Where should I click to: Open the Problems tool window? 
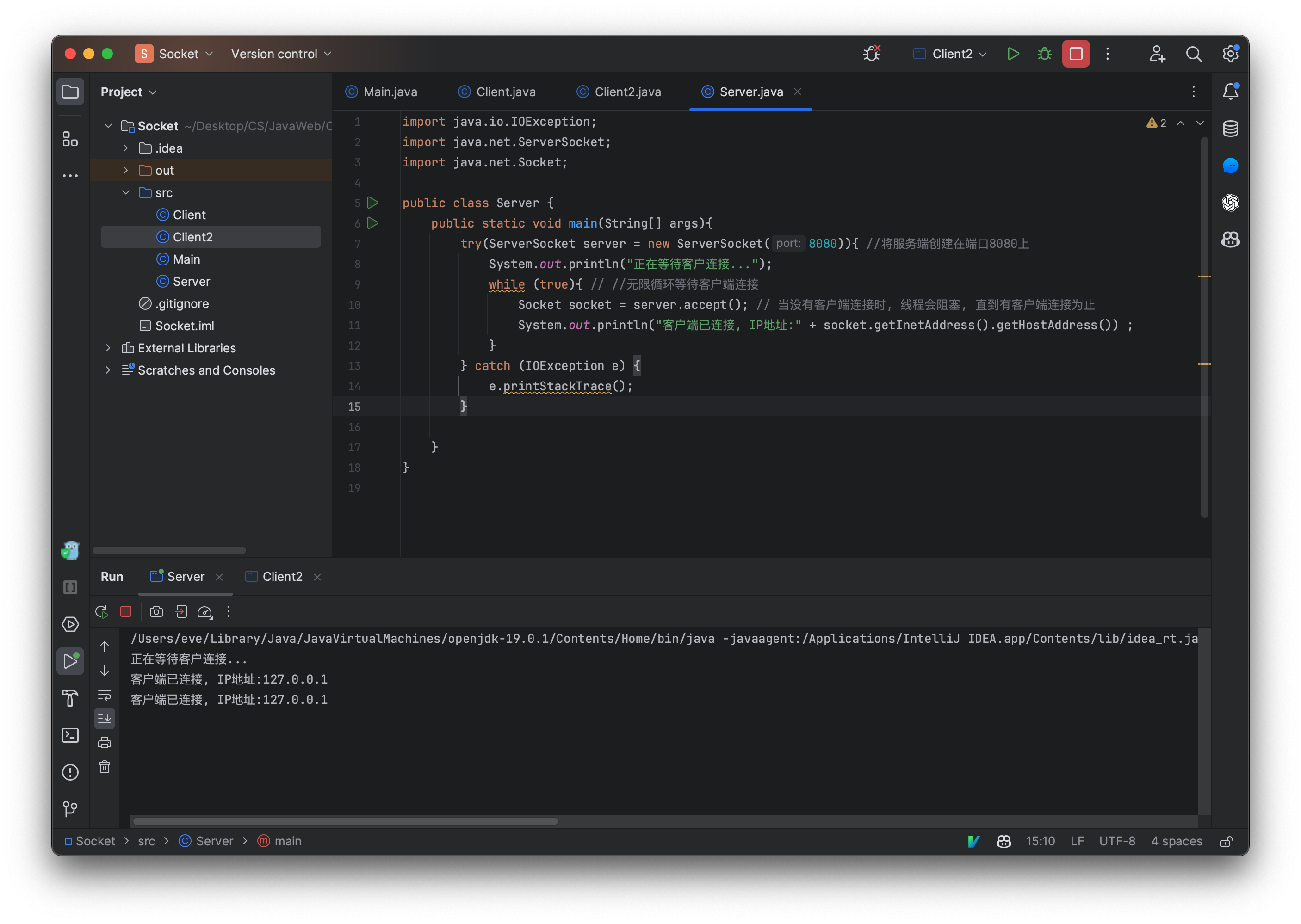tap(70, 772)
